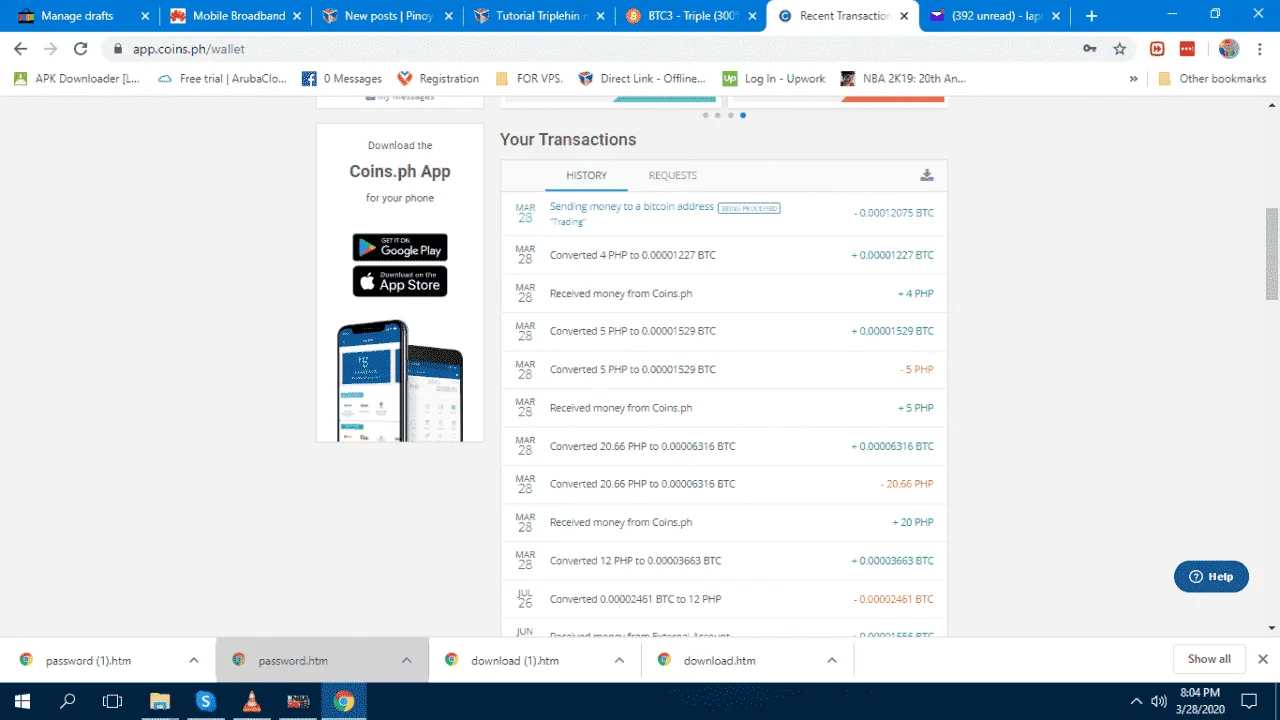Click the red extension icon beside the star
The image size is (1280, 720).
coord(1157,49)
